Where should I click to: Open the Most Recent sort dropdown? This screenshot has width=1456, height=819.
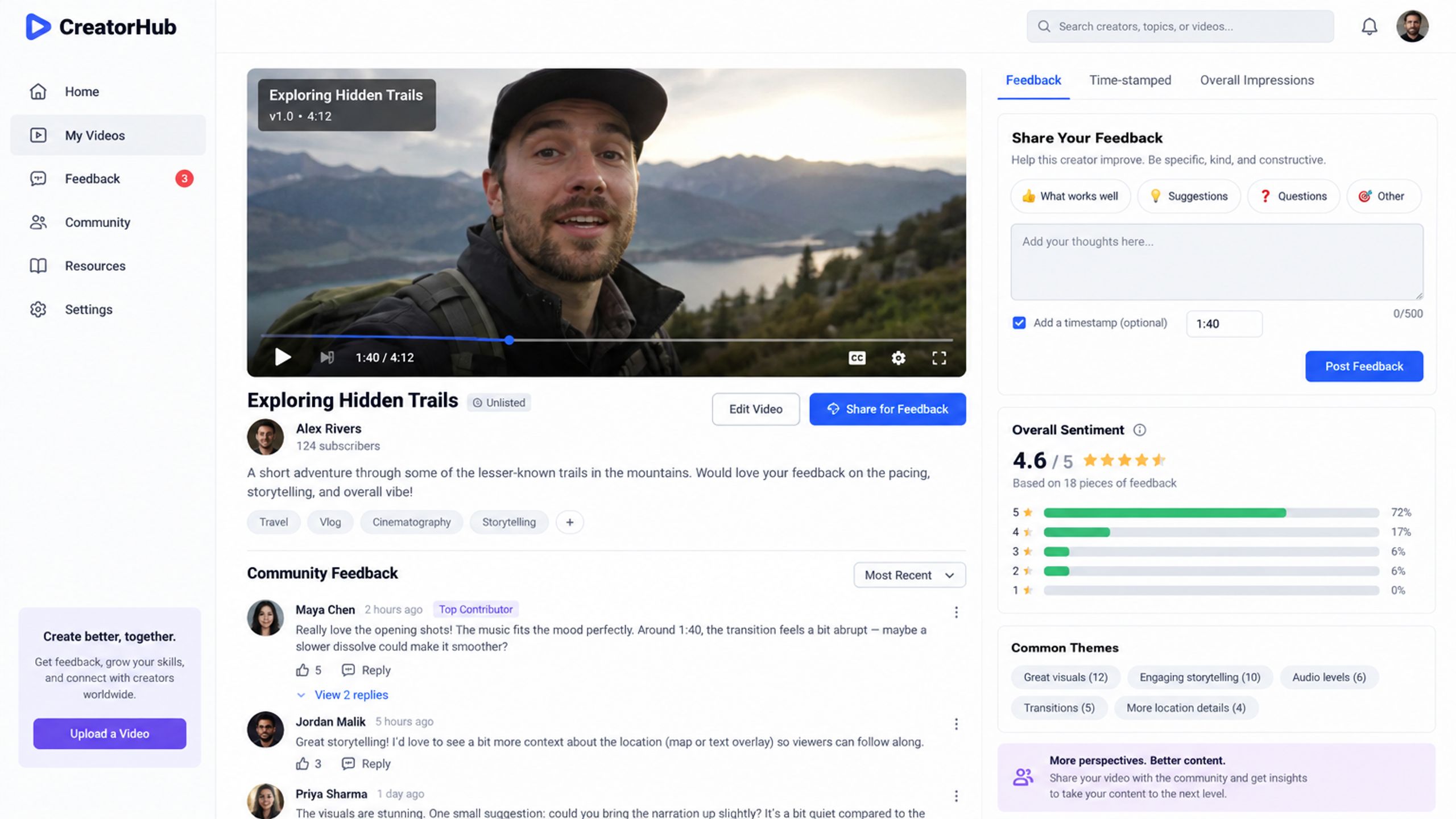[909, 575]
